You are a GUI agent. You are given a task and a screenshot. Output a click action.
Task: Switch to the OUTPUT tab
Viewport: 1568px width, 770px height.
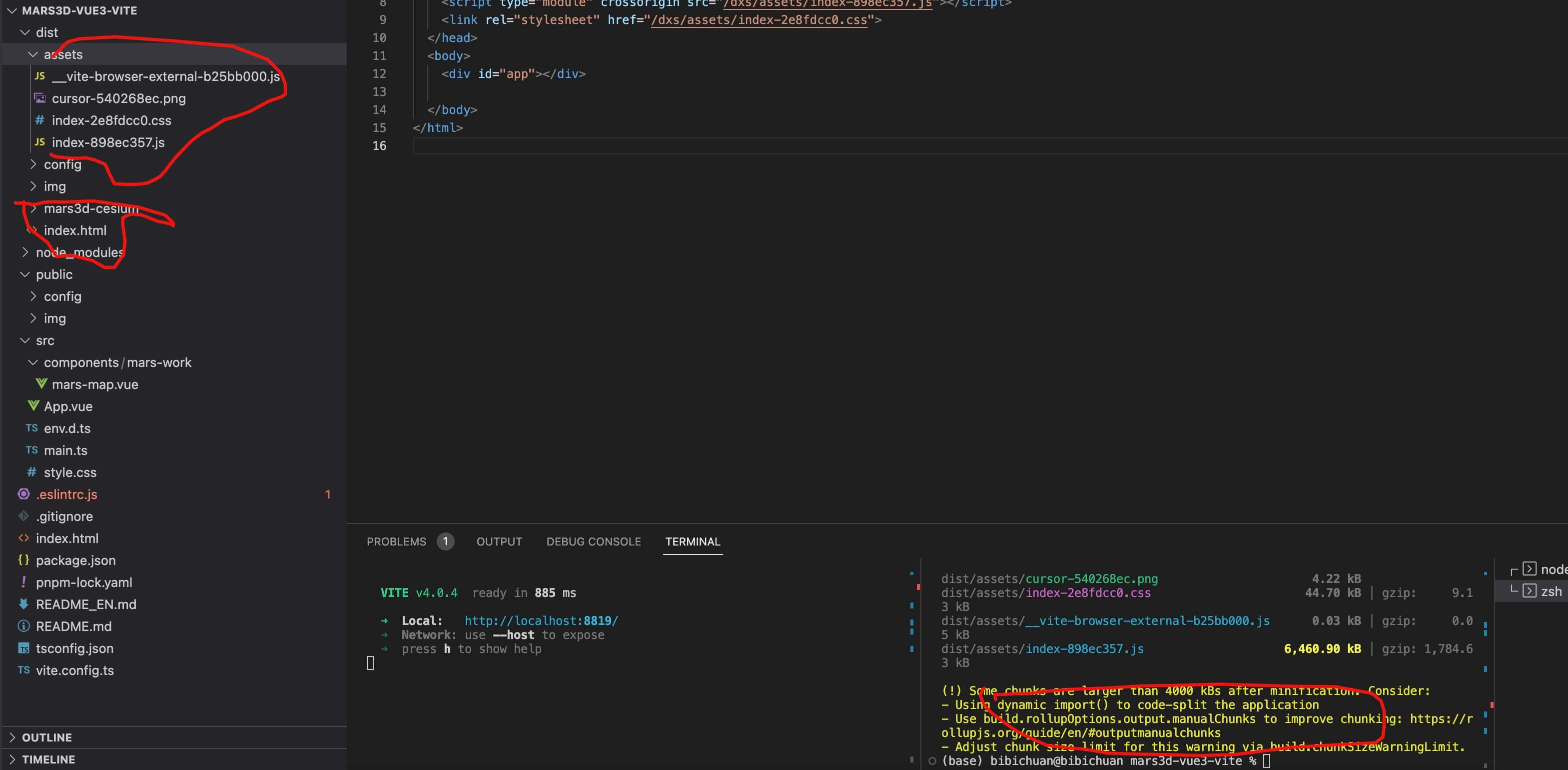coord(499,541)
